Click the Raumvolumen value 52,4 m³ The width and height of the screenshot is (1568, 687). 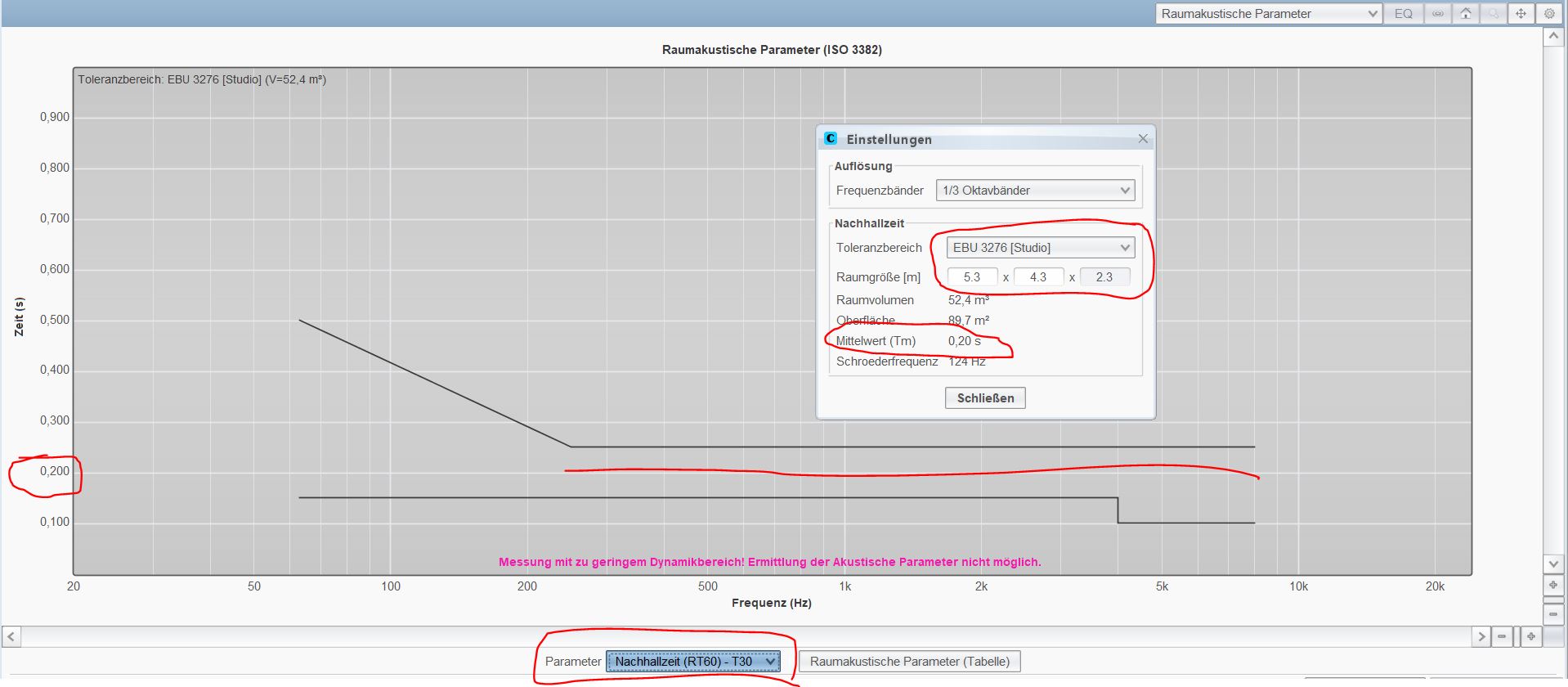pos(969,300)
